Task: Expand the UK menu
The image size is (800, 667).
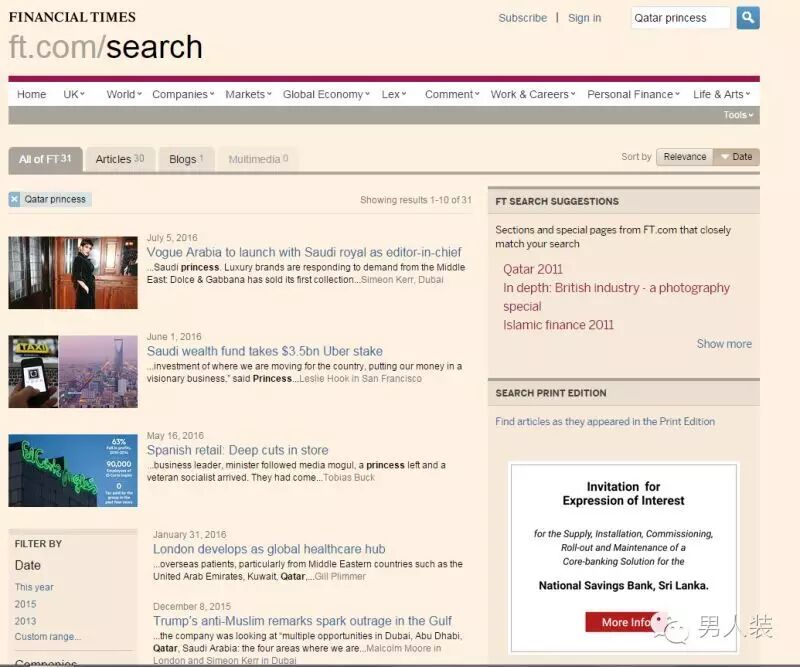Action: [x=74, y=94]
